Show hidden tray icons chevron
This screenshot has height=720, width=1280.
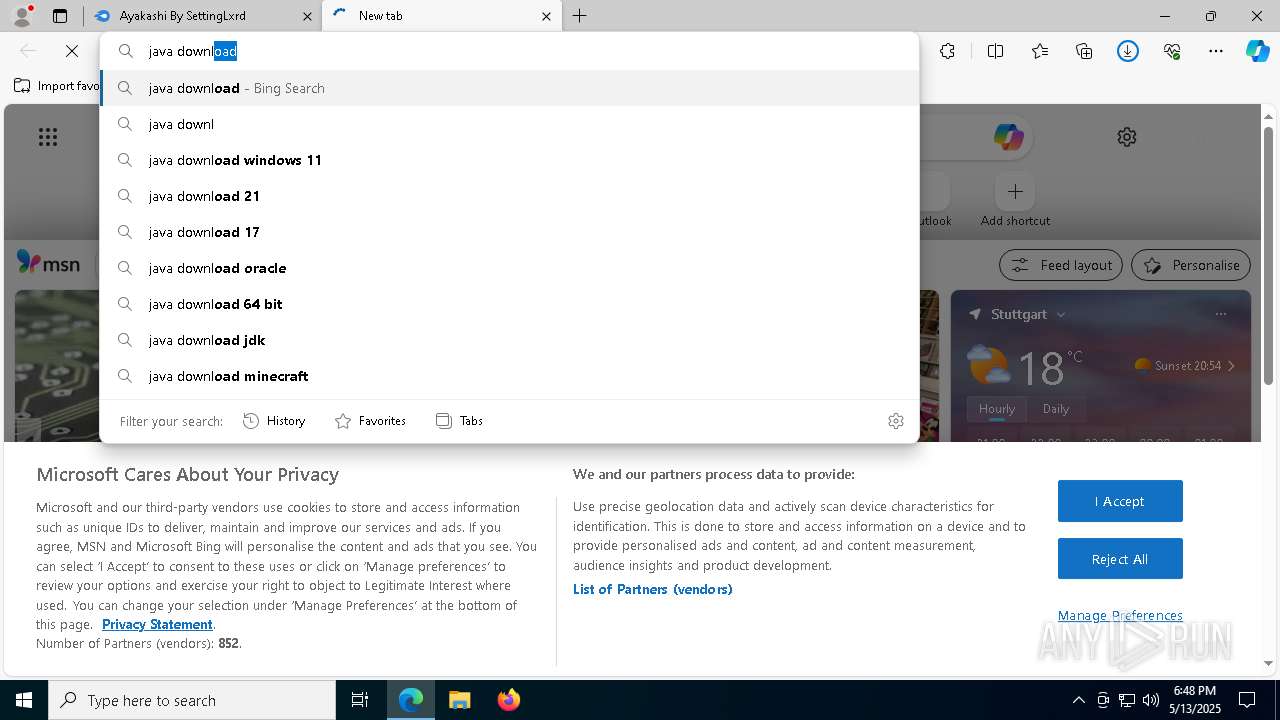click(1078, 700)
